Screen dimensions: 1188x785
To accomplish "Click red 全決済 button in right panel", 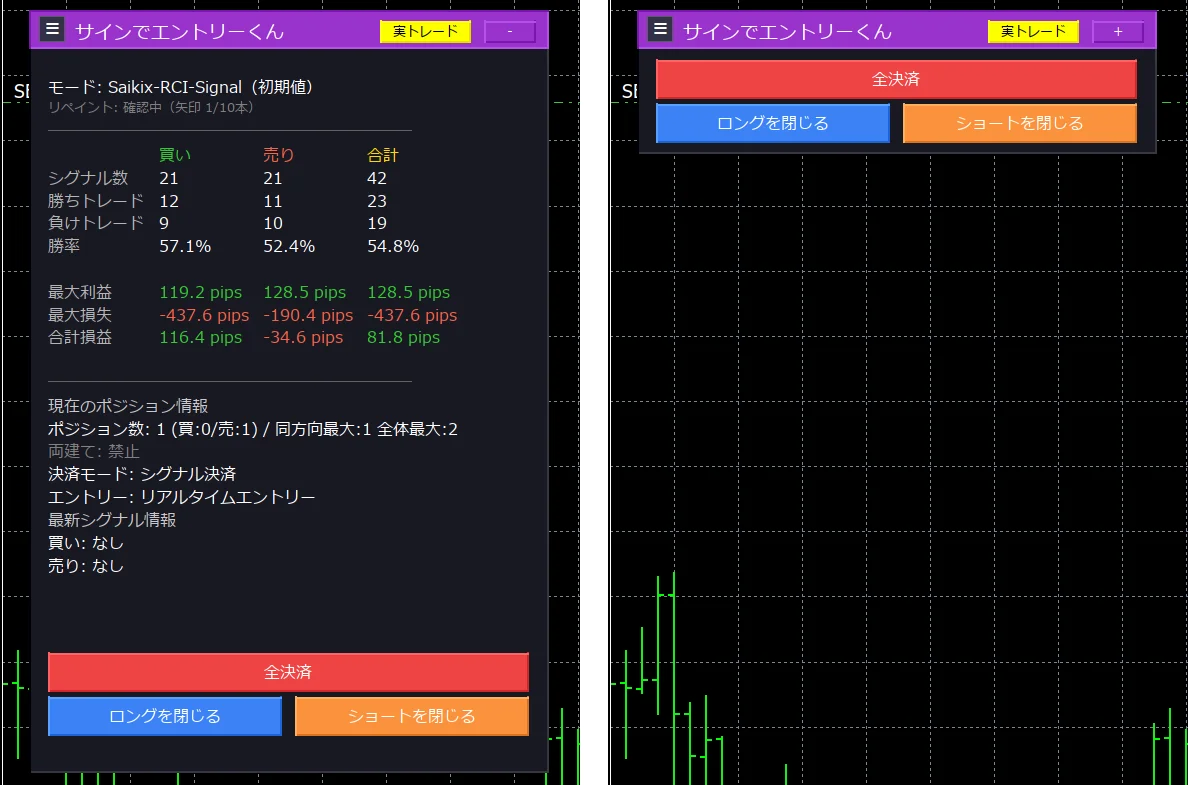I will pos(896,79).
